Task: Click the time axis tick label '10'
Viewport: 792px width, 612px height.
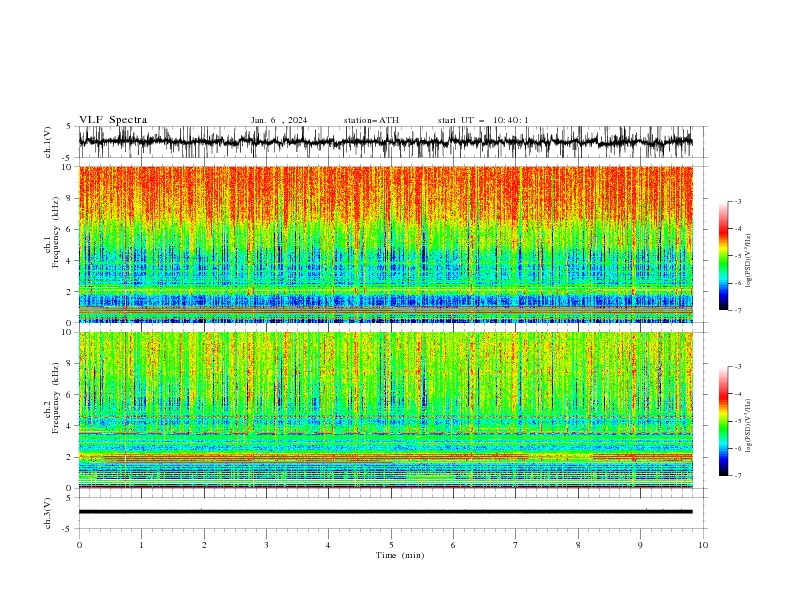Action: [x=703, y=545]
